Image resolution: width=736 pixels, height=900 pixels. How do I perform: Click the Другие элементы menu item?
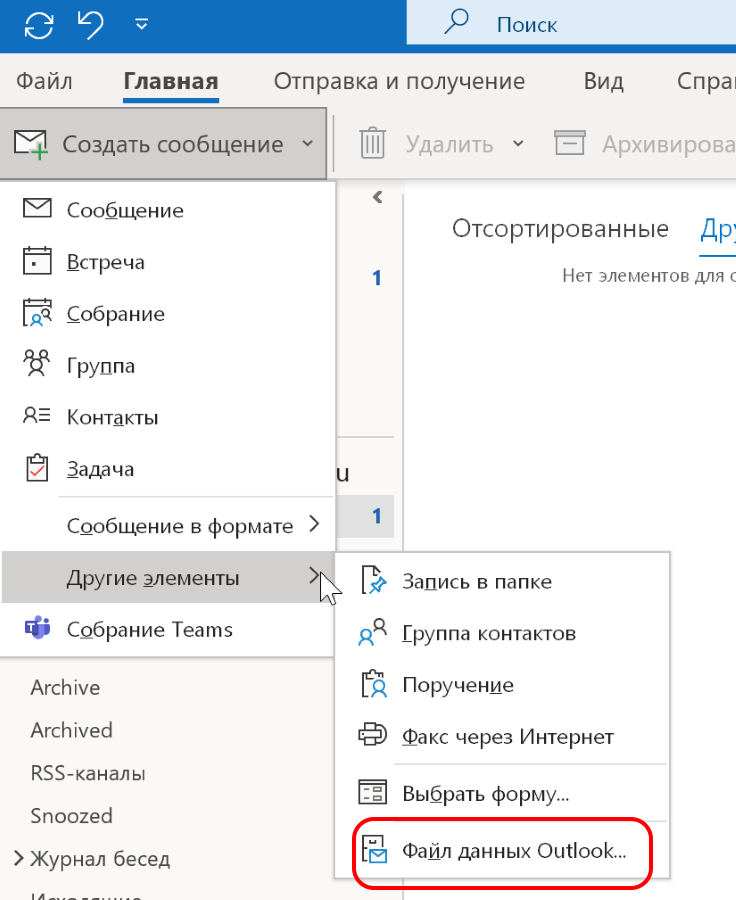click(168, 577)
